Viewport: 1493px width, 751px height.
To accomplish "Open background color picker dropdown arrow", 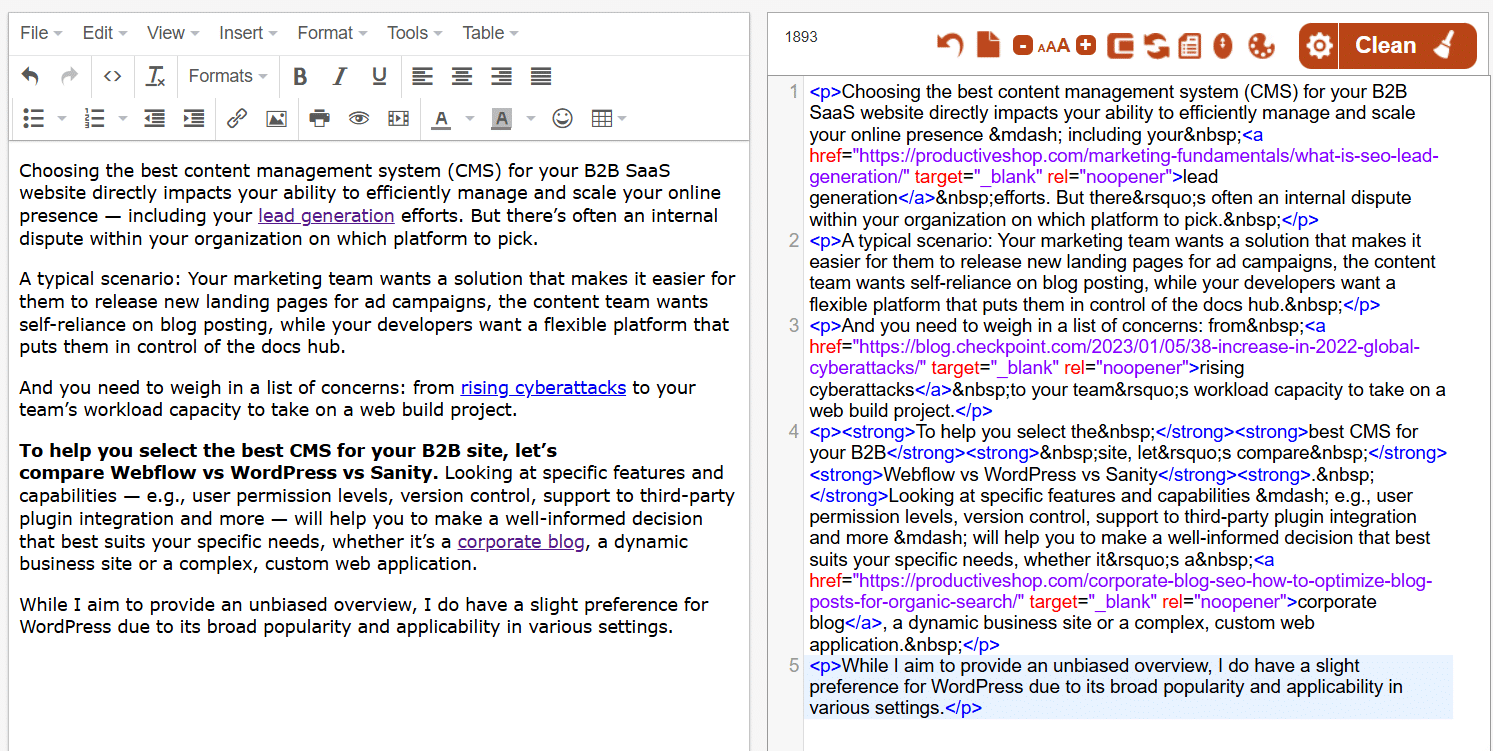I will 531,119.
